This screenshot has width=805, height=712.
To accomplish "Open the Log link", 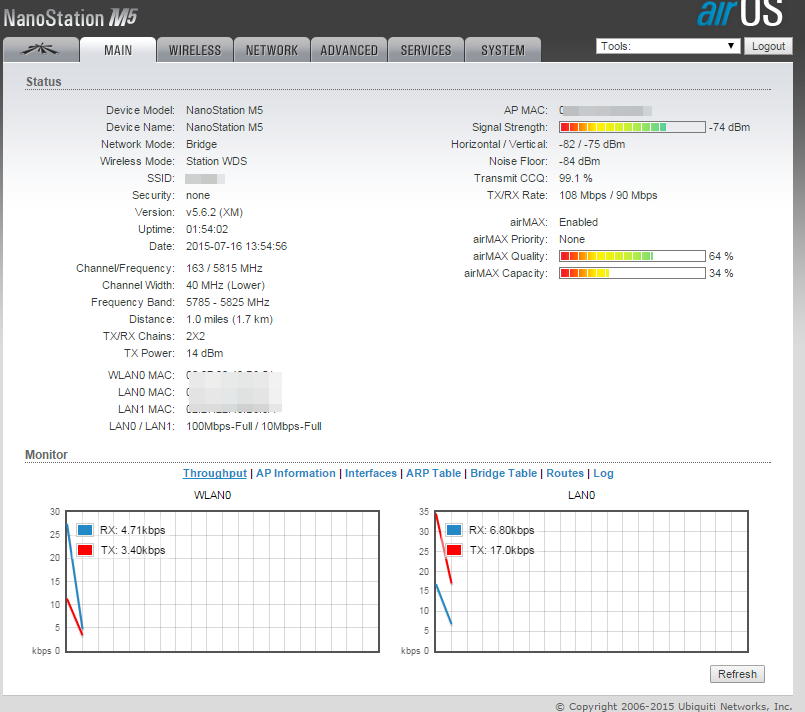I will click(x=603, y=473).
